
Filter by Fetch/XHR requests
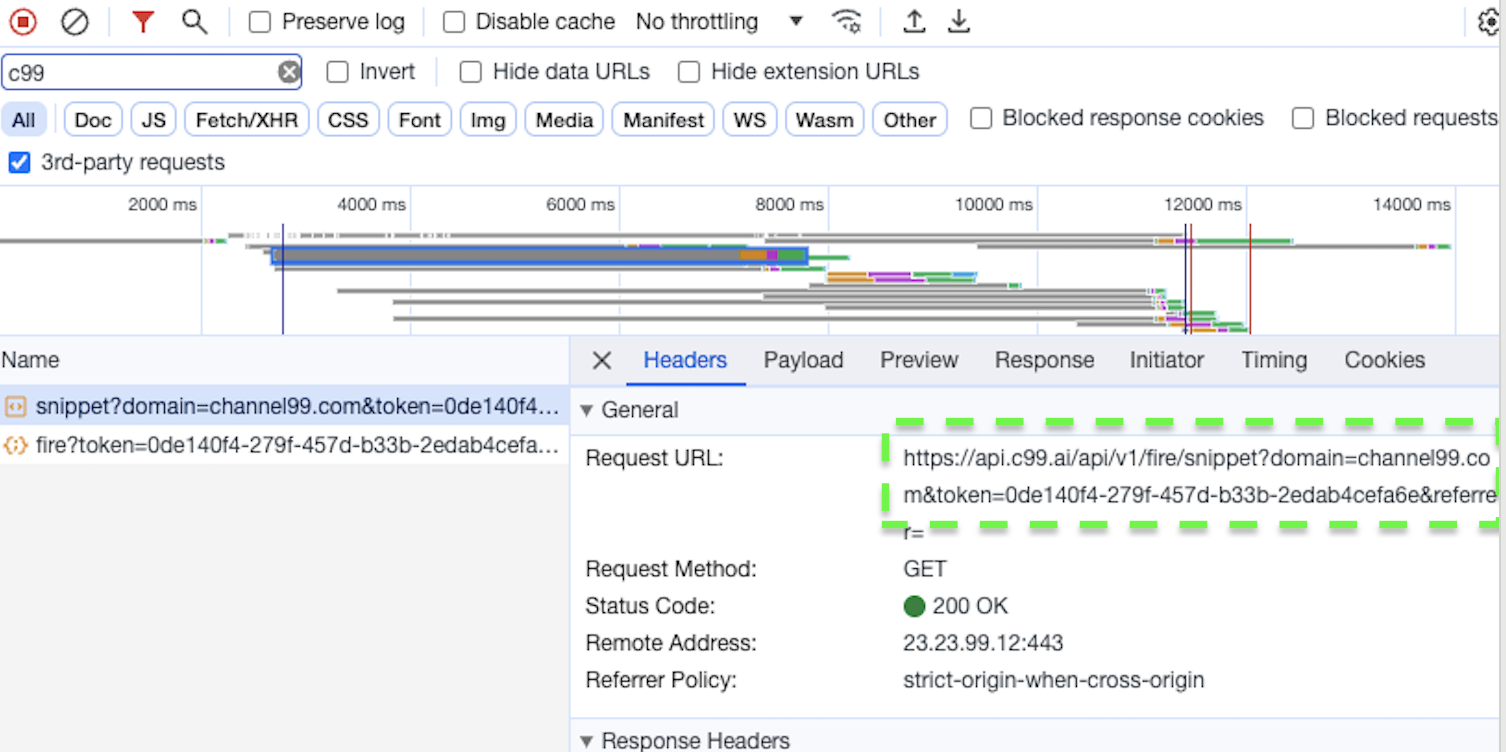tap(247, 120)
